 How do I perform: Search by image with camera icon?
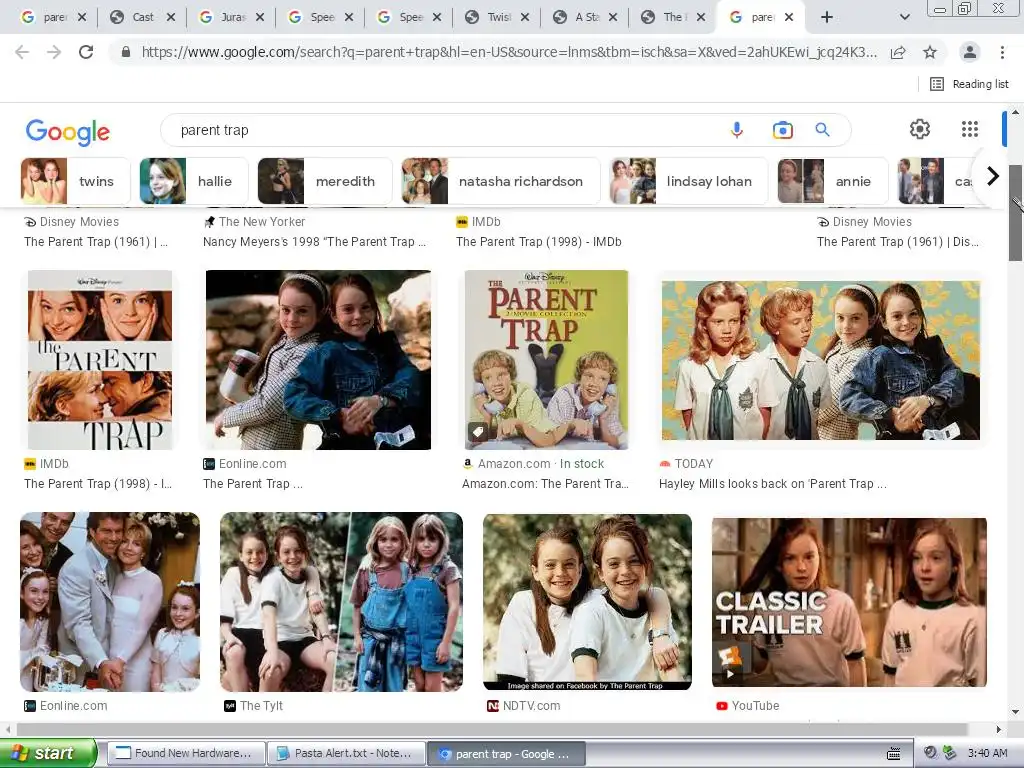click(782, 130)
